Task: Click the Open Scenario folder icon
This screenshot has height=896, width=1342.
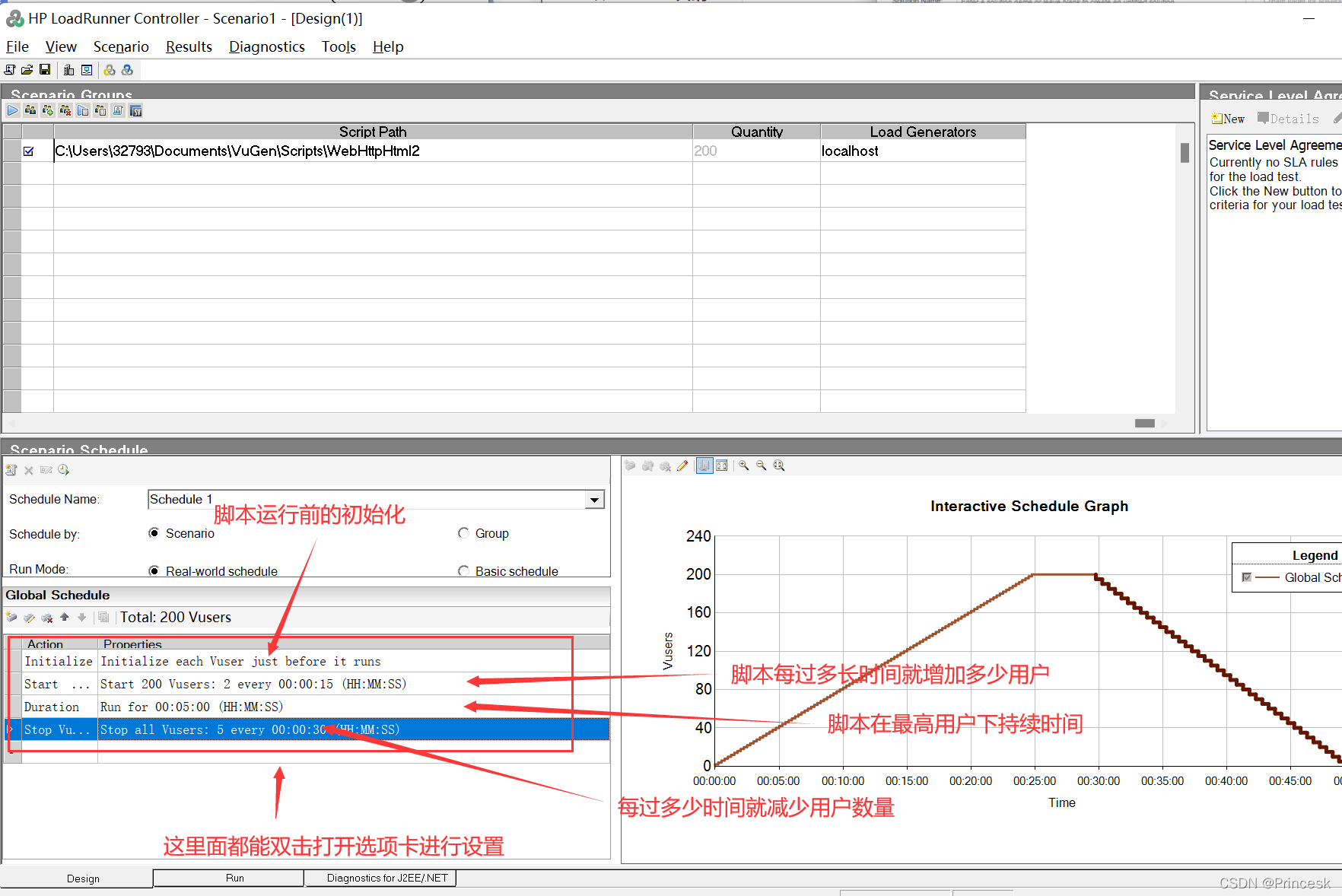Action: [27, 70]
